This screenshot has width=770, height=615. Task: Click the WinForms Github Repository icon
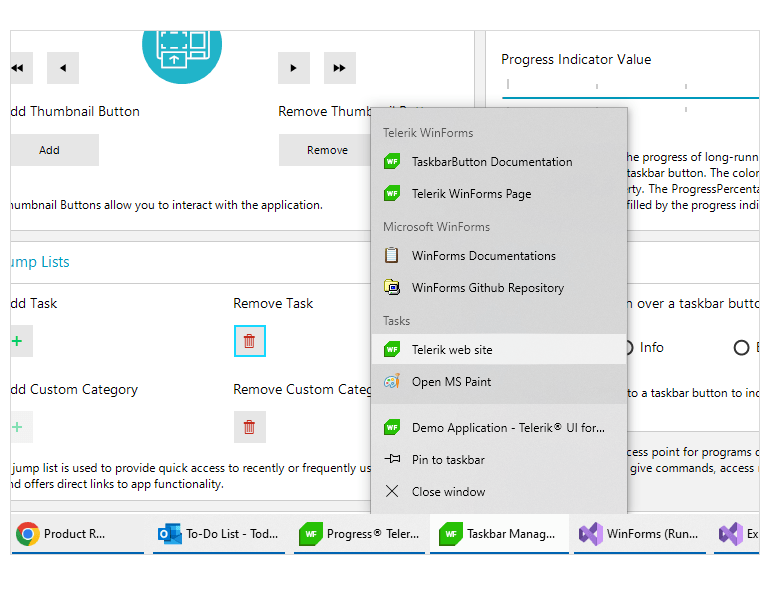click(x=392, y=287)
